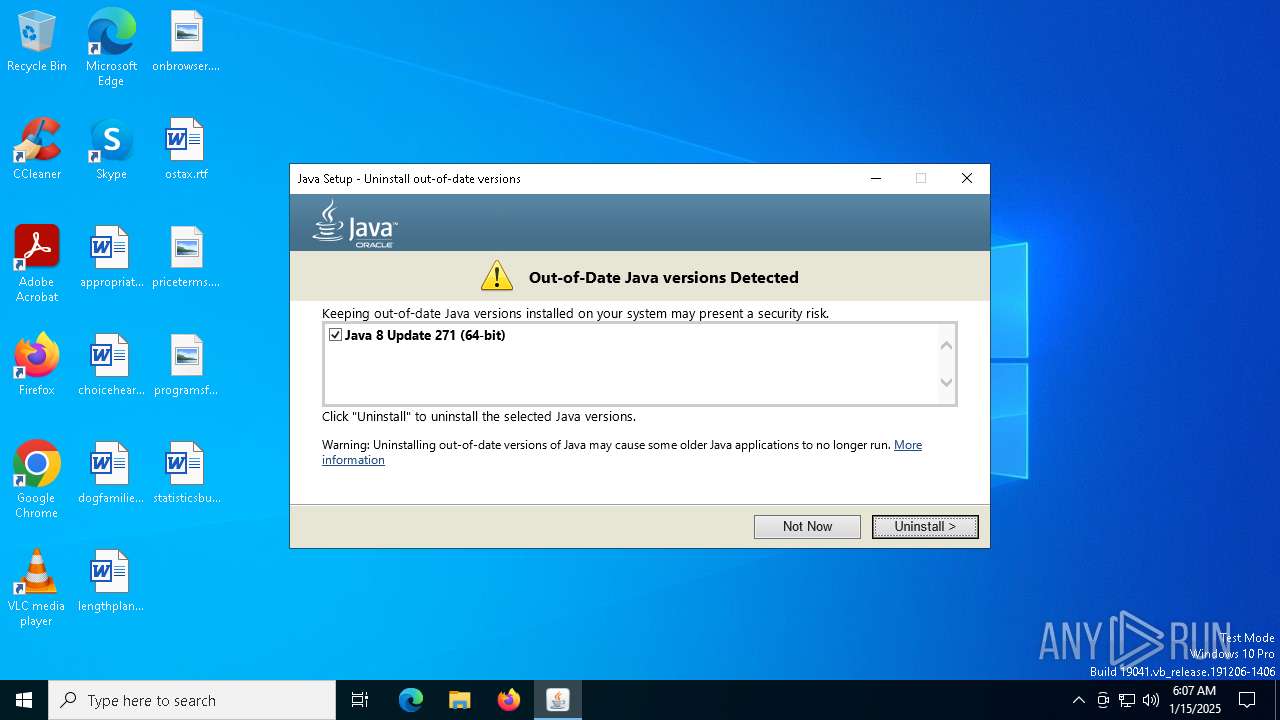Select the programsf... image file icon

point(186,365)
